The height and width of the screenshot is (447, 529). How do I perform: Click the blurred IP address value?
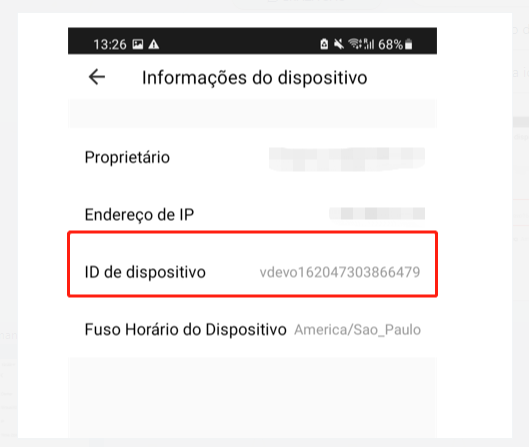pyautogui.click(x=377, y=214)
